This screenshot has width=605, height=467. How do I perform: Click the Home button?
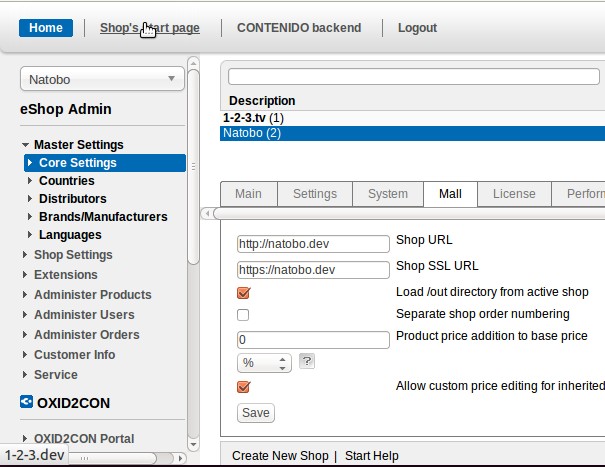[x=45, y=28]
